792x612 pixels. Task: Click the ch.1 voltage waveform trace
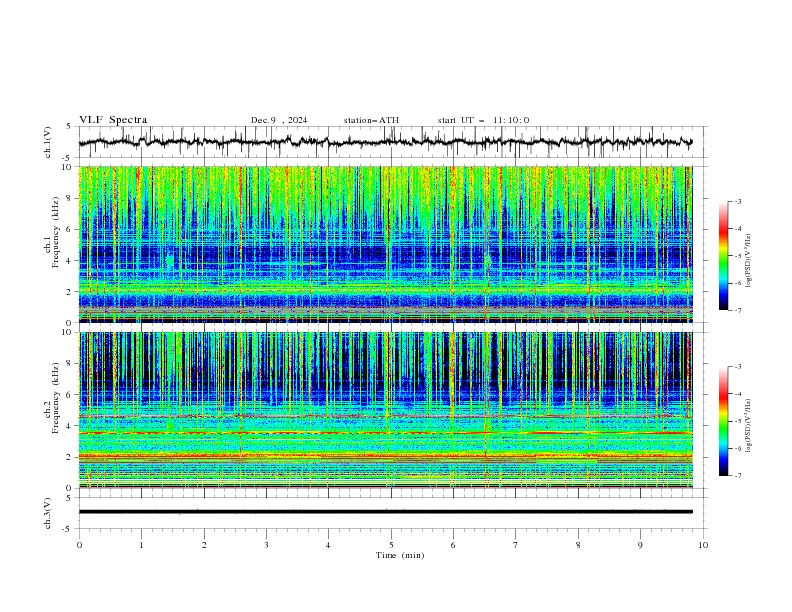tap(385, 142)
